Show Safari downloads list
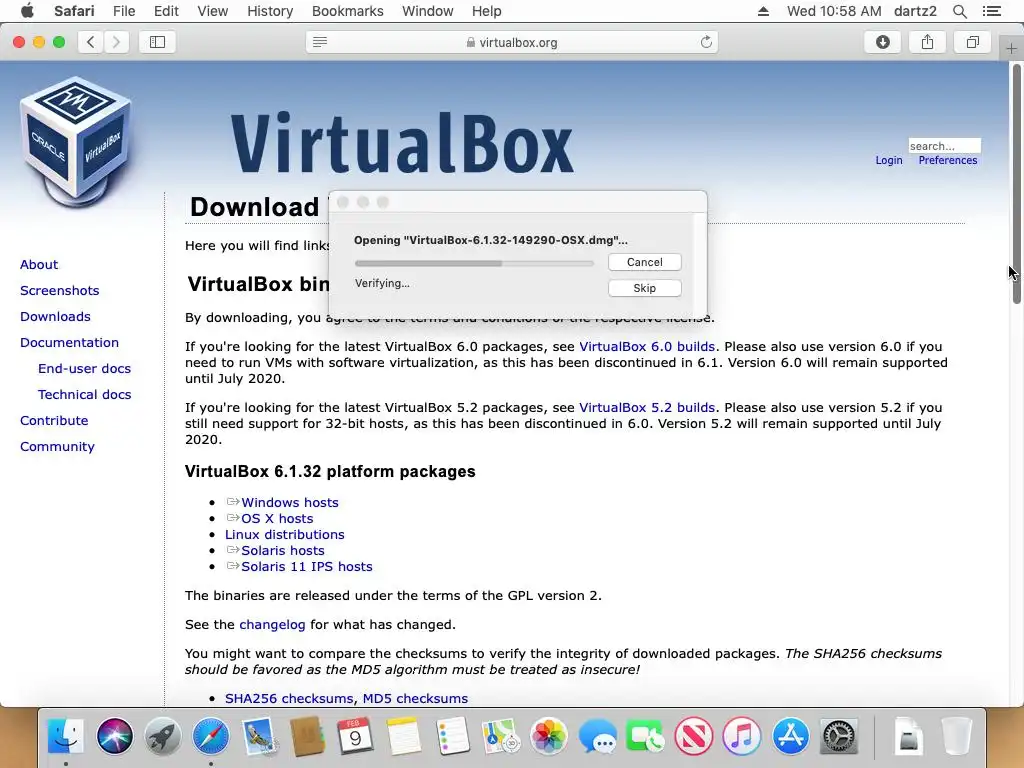 882,42
